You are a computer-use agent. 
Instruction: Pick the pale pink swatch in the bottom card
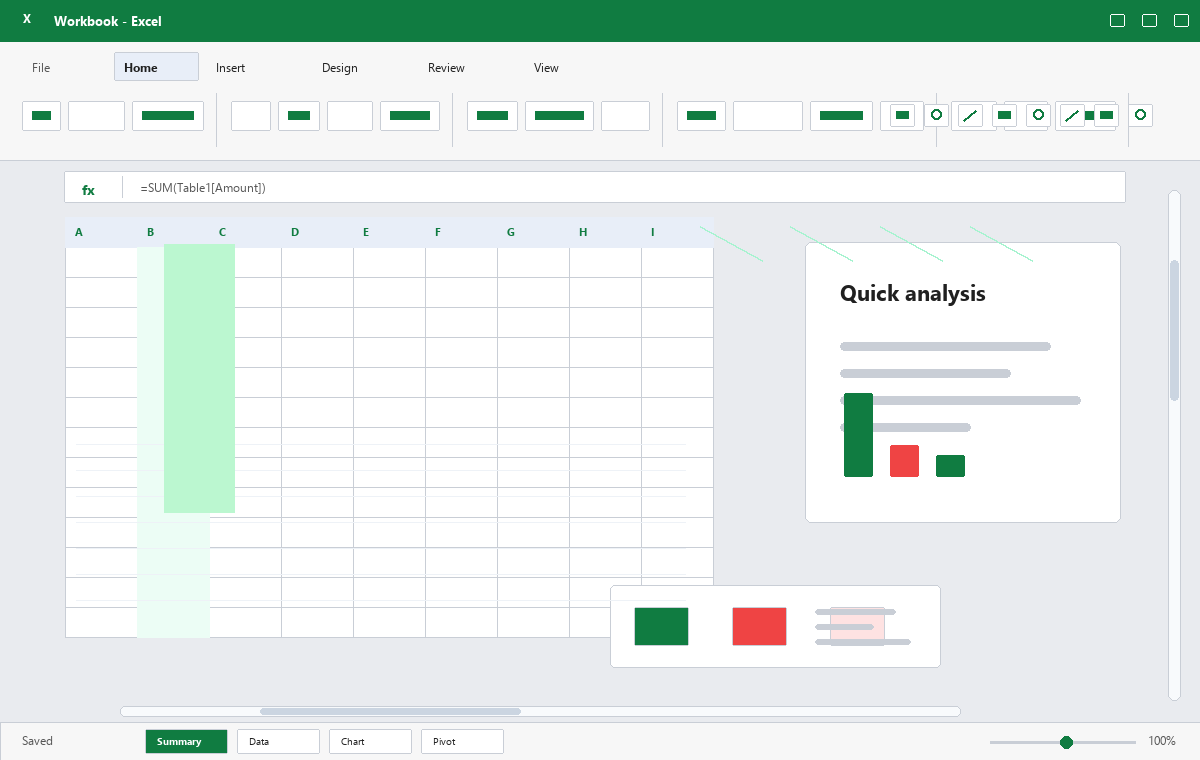point(857,626)
